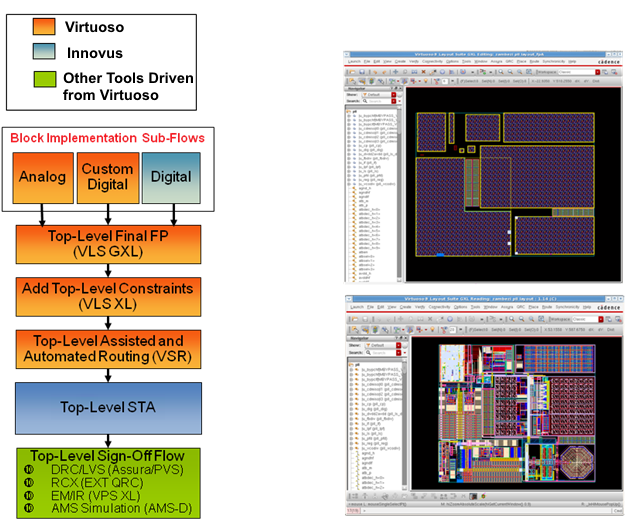This screenshot has width=626, height=520.
Task: Select Iu_vcodiv (pll_vcodiv) in the lower Navigator tree
Action: 381,448
